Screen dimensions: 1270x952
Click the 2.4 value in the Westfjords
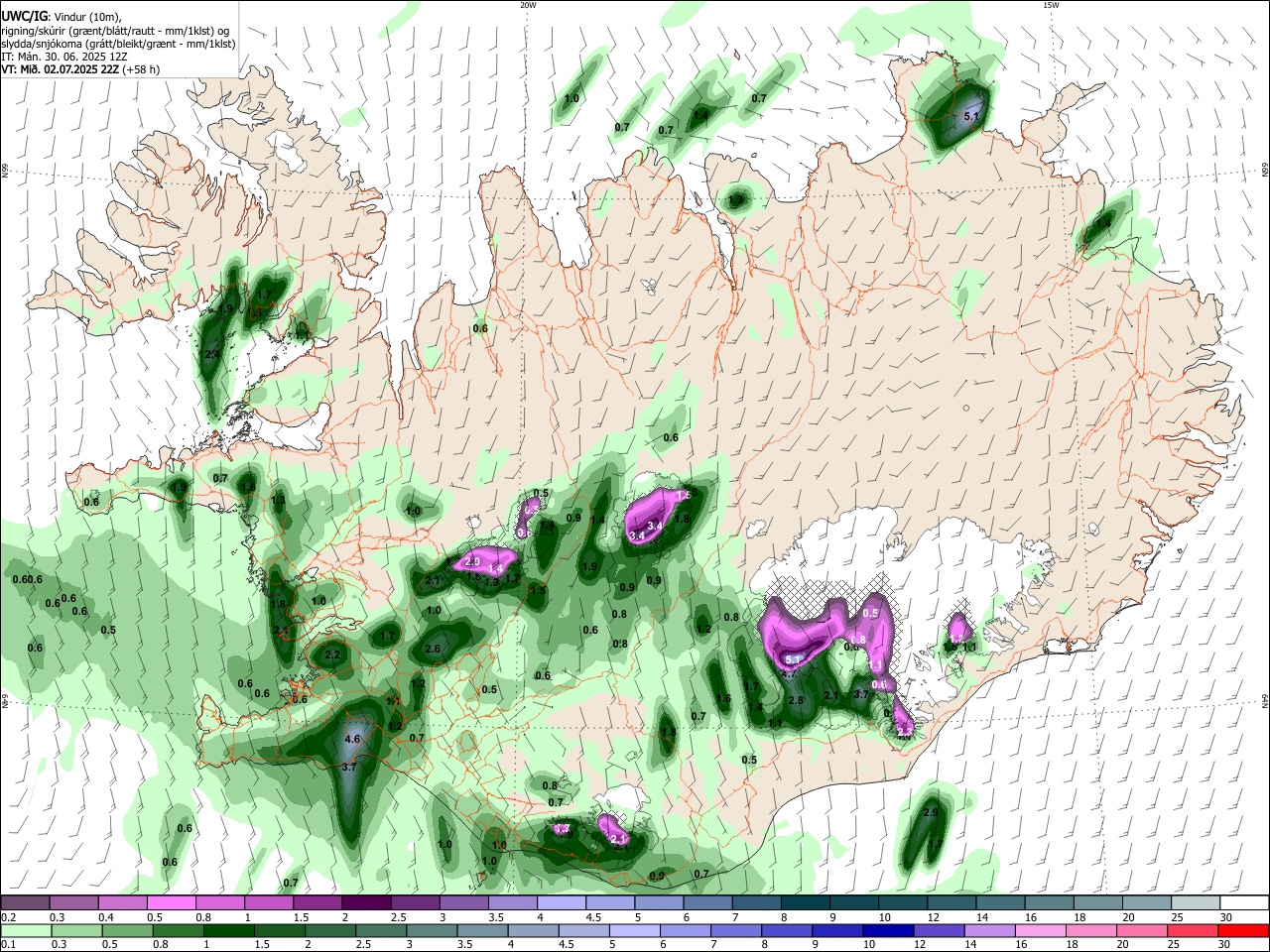coord(212,354)
